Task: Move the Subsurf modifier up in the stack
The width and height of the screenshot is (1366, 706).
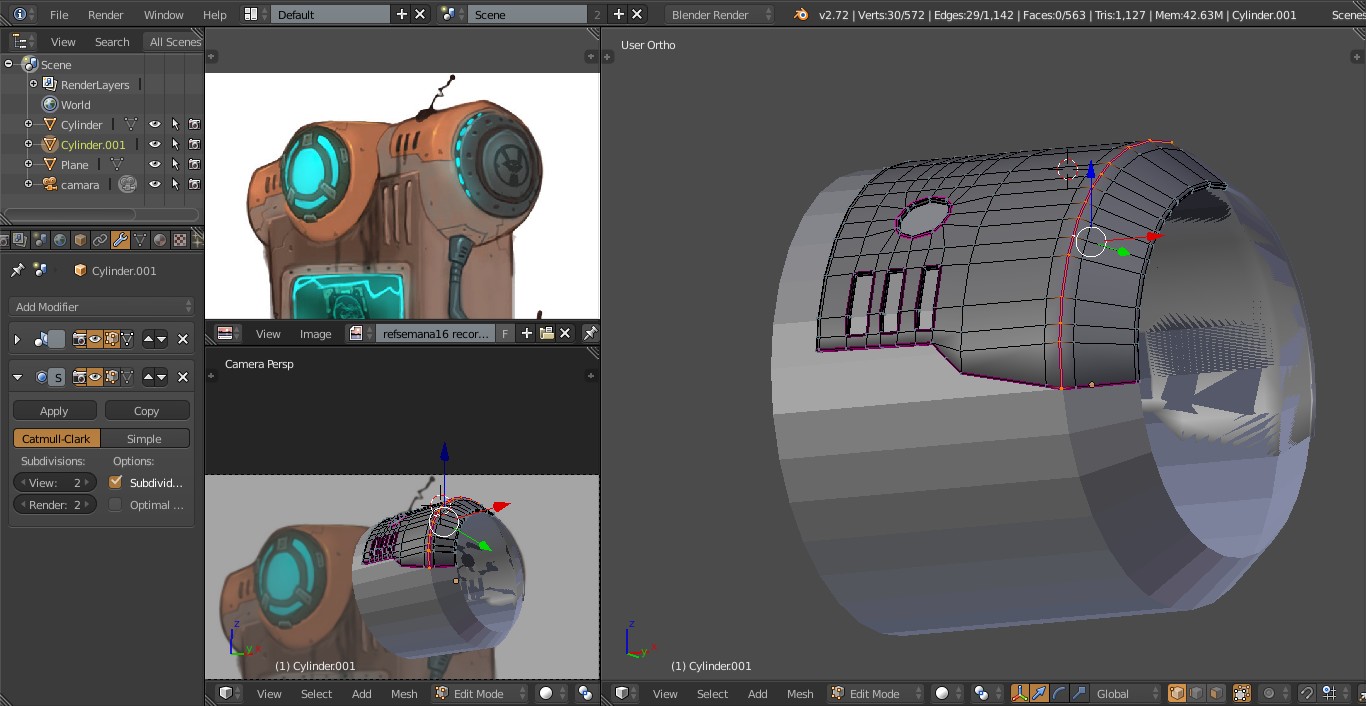Action: (x=149, y=377)
